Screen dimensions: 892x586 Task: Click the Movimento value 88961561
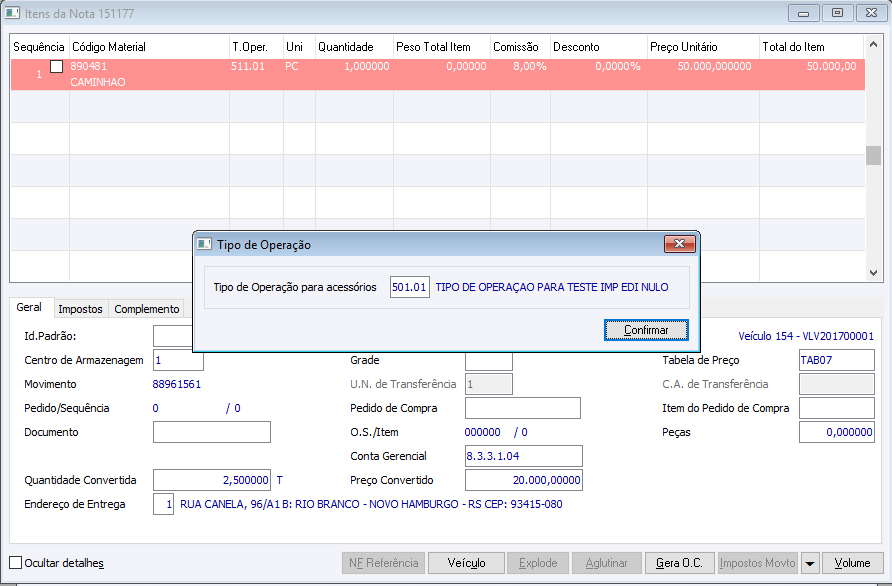click(x=177, y=384)
